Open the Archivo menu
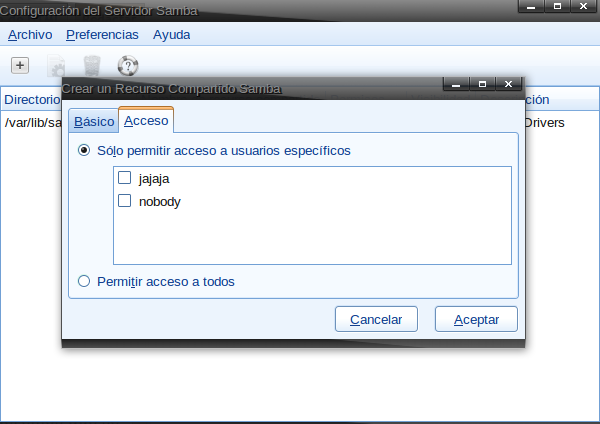 point(30,35)
